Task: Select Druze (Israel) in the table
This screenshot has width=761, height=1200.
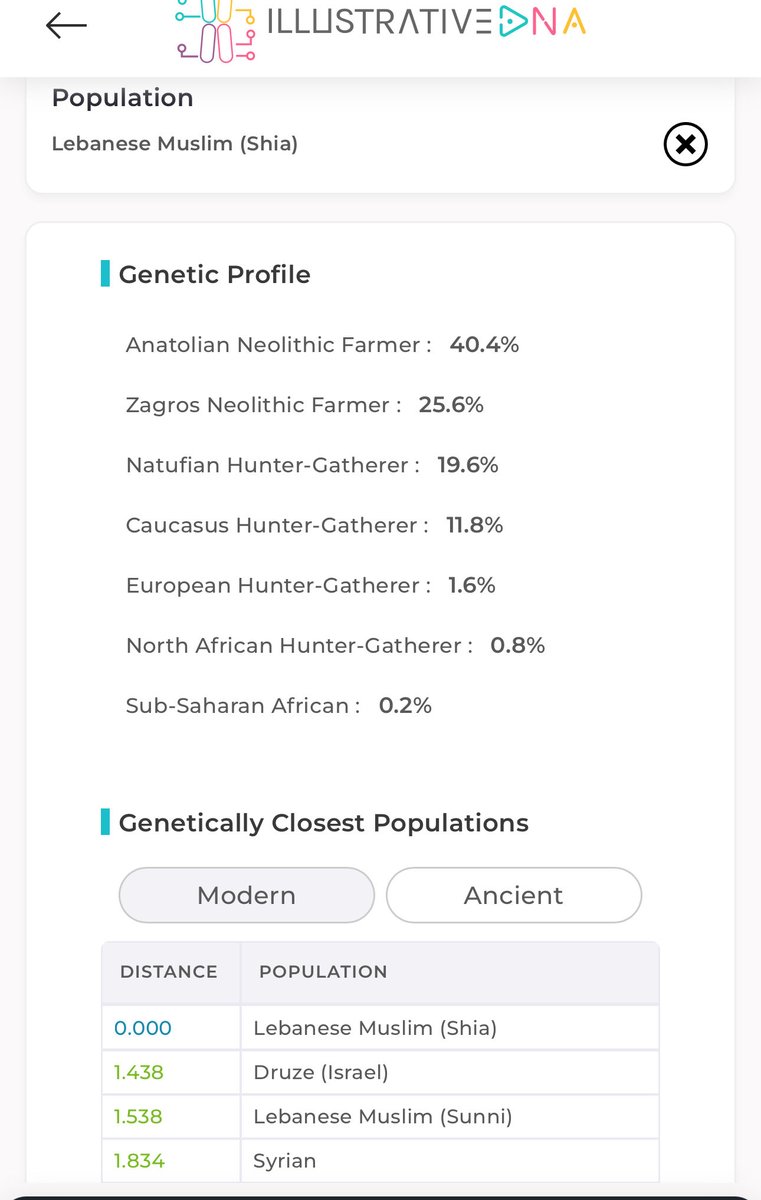Action: click(x=321, y=1073)
